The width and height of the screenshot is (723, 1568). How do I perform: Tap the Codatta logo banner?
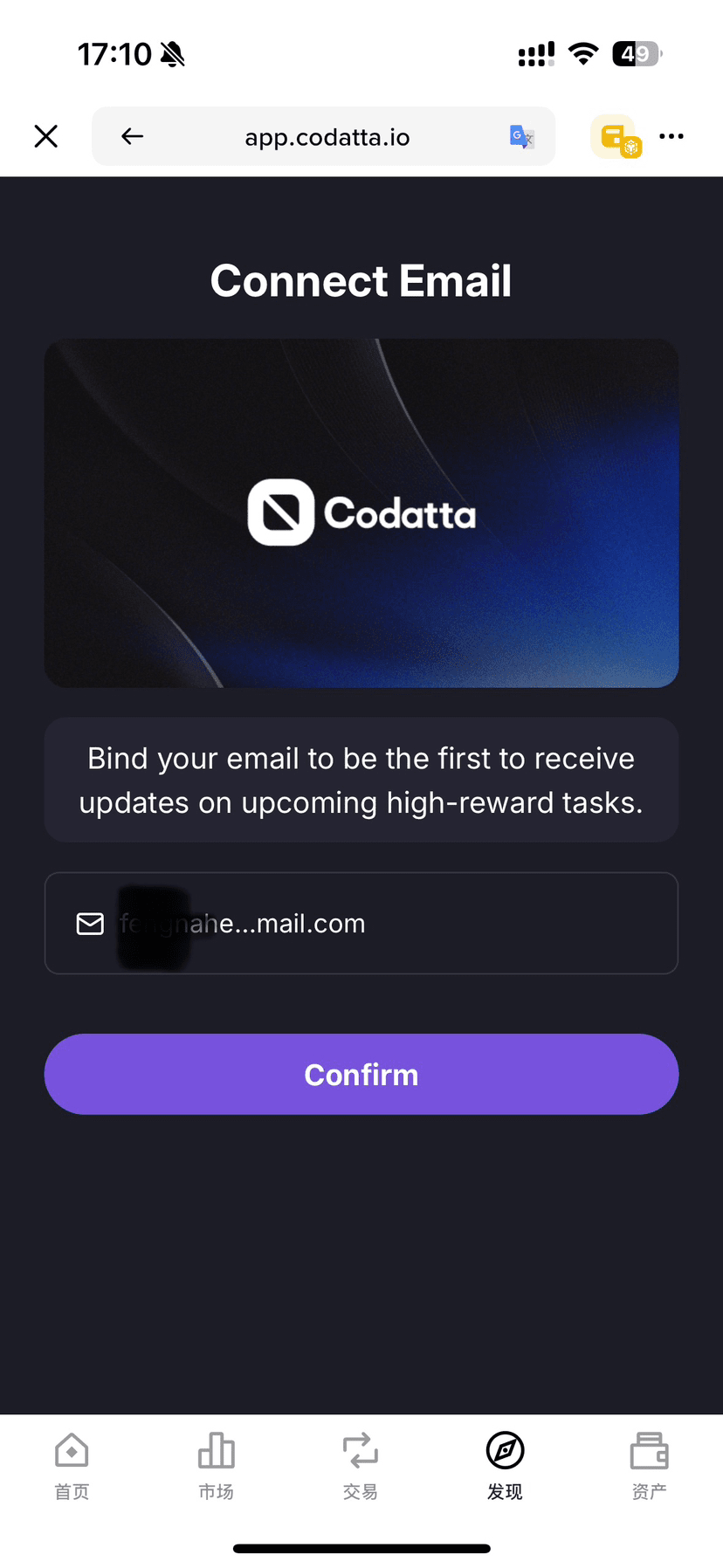click(361, 512)
